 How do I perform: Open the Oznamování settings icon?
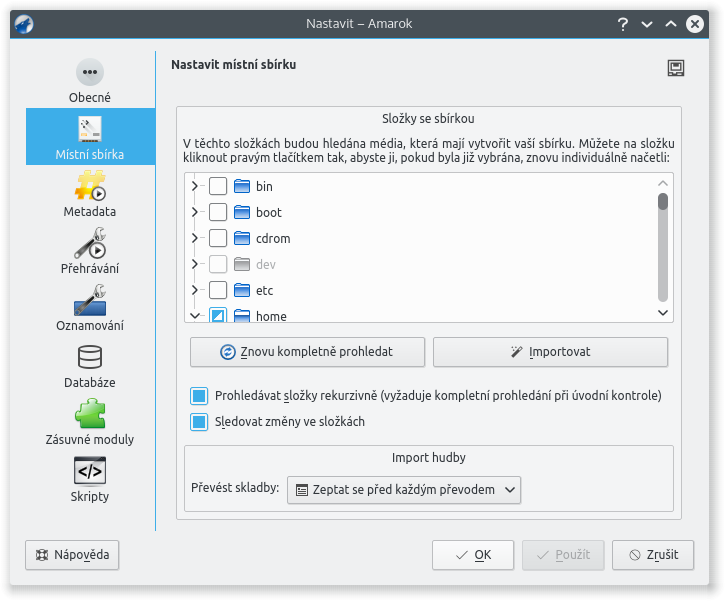(x=90, y=300)
